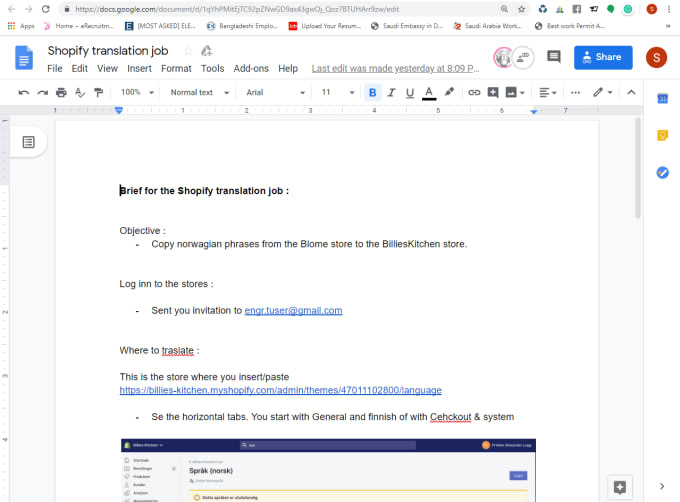Expand the side panel with the arrow
Viewport: 680px width, 502px height.
click(662, 486)
